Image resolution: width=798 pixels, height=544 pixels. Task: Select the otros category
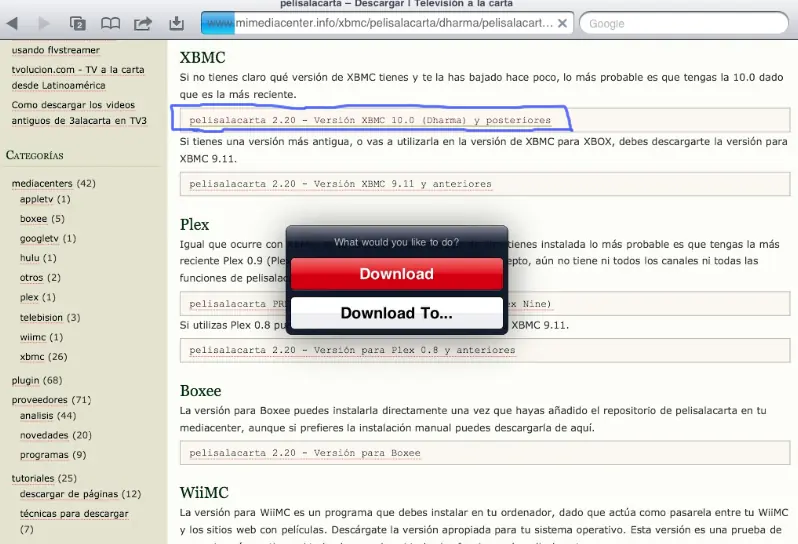[x=32, y=278]
